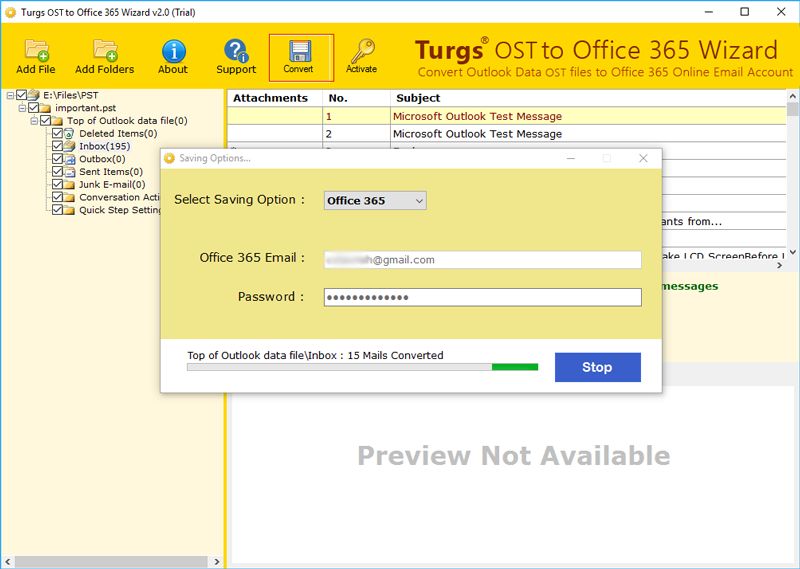Click the message list scroll up arrow
800x569 pixels.
(792, 96)
